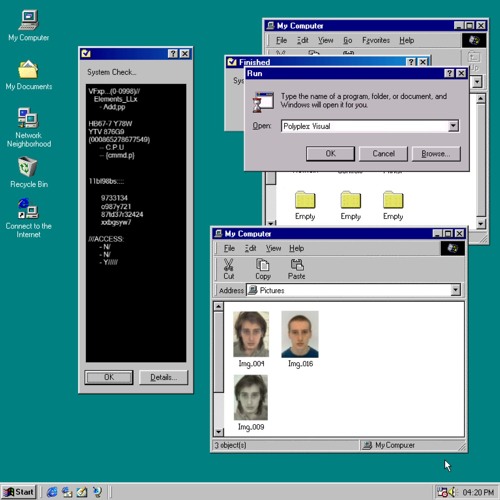This screenshot has height=500, width=500.
Task: Select the Img.016 picture thumbnail
Action: click(300, 334)
